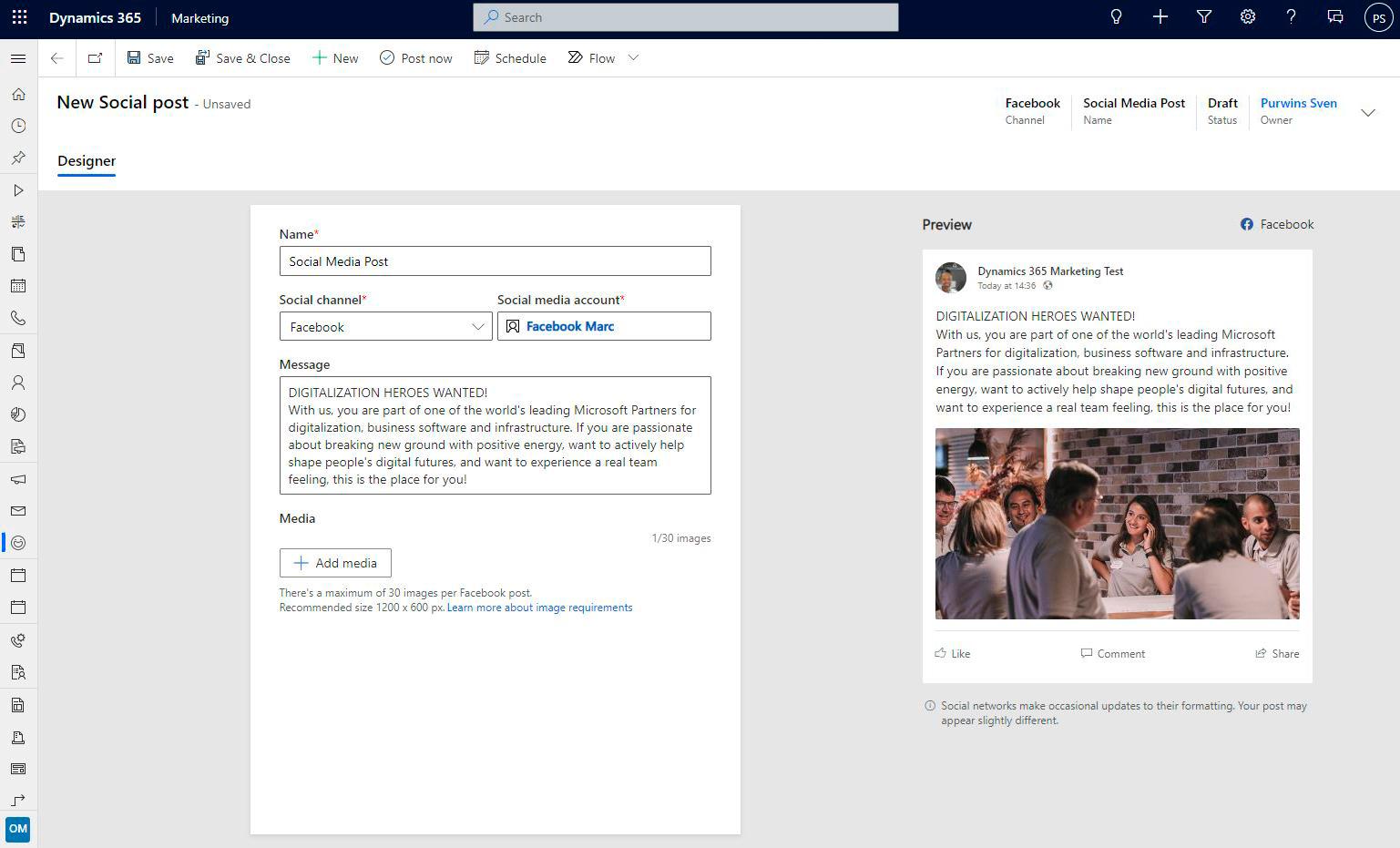Create a New social post

coord(335,58)
